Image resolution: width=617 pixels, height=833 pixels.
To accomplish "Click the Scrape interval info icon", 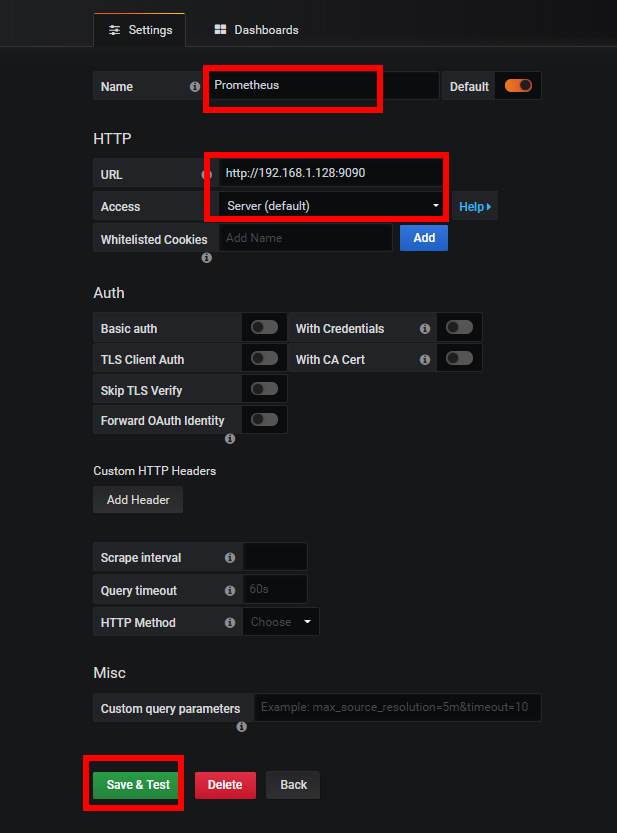I will (230, 558).
